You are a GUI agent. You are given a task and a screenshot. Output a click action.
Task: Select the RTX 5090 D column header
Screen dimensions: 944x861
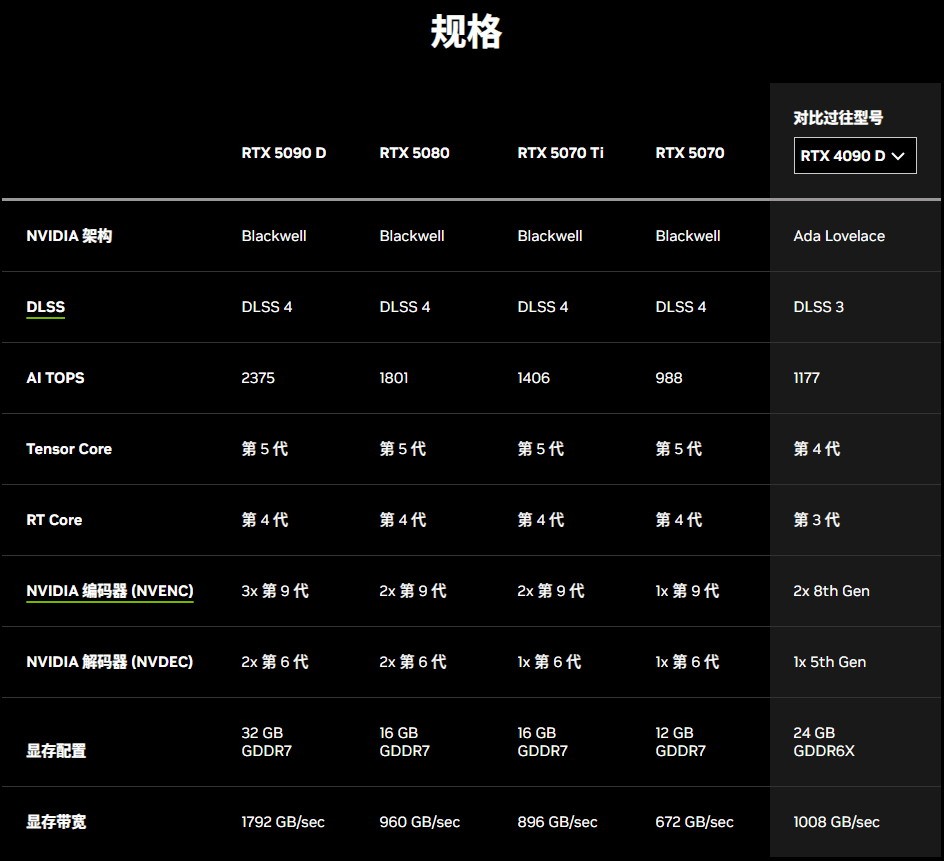click(284, 153)
